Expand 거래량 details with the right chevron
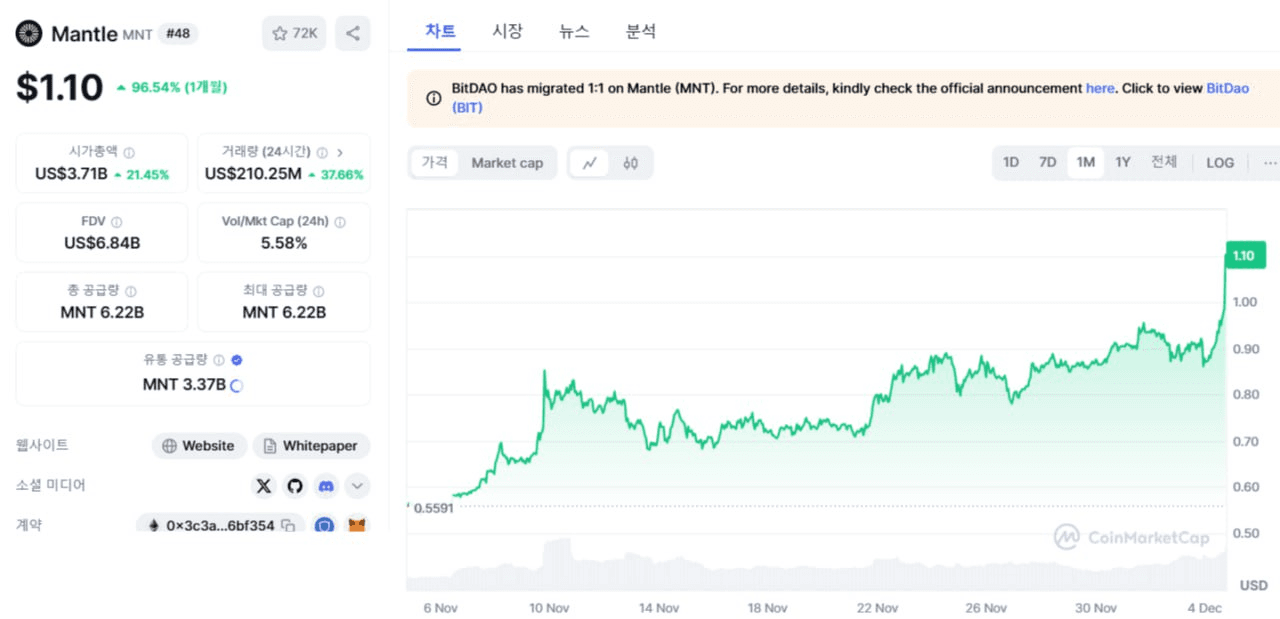The height and width of the screenshot is (619, 1280). (340, 153)
